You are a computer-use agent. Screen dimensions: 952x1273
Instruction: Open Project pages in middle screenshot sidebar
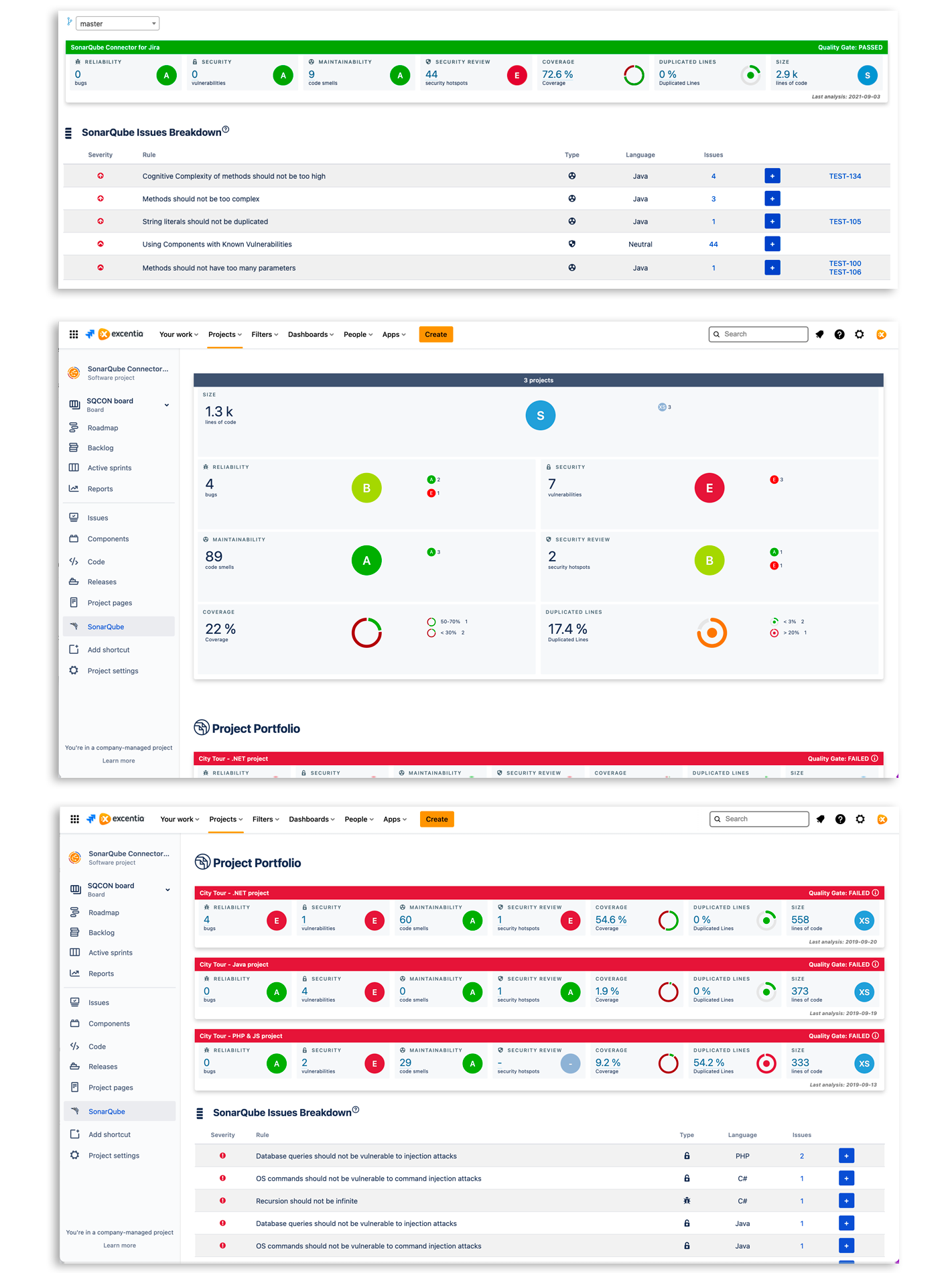[110, 603]
